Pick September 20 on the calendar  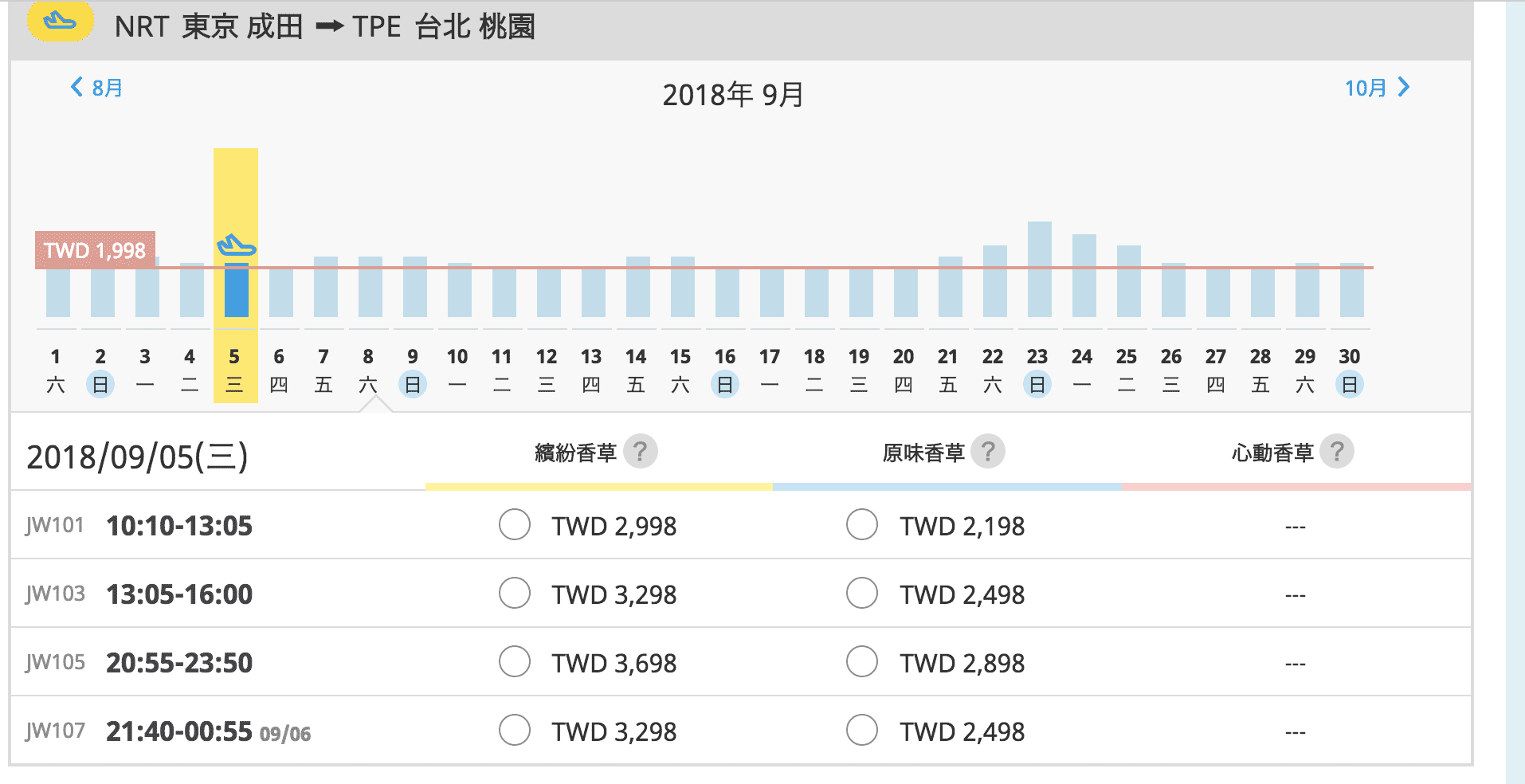click(x=904, y=370)
